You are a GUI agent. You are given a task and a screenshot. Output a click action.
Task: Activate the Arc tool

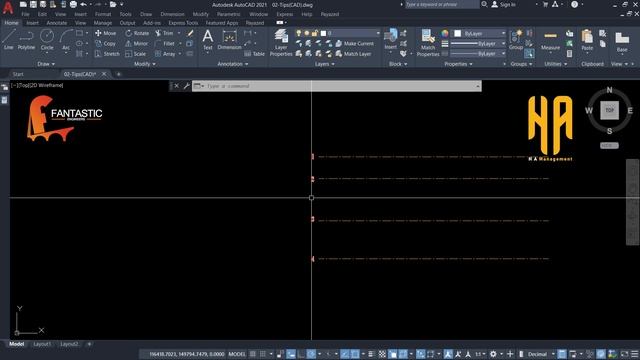tap(66, 40)
